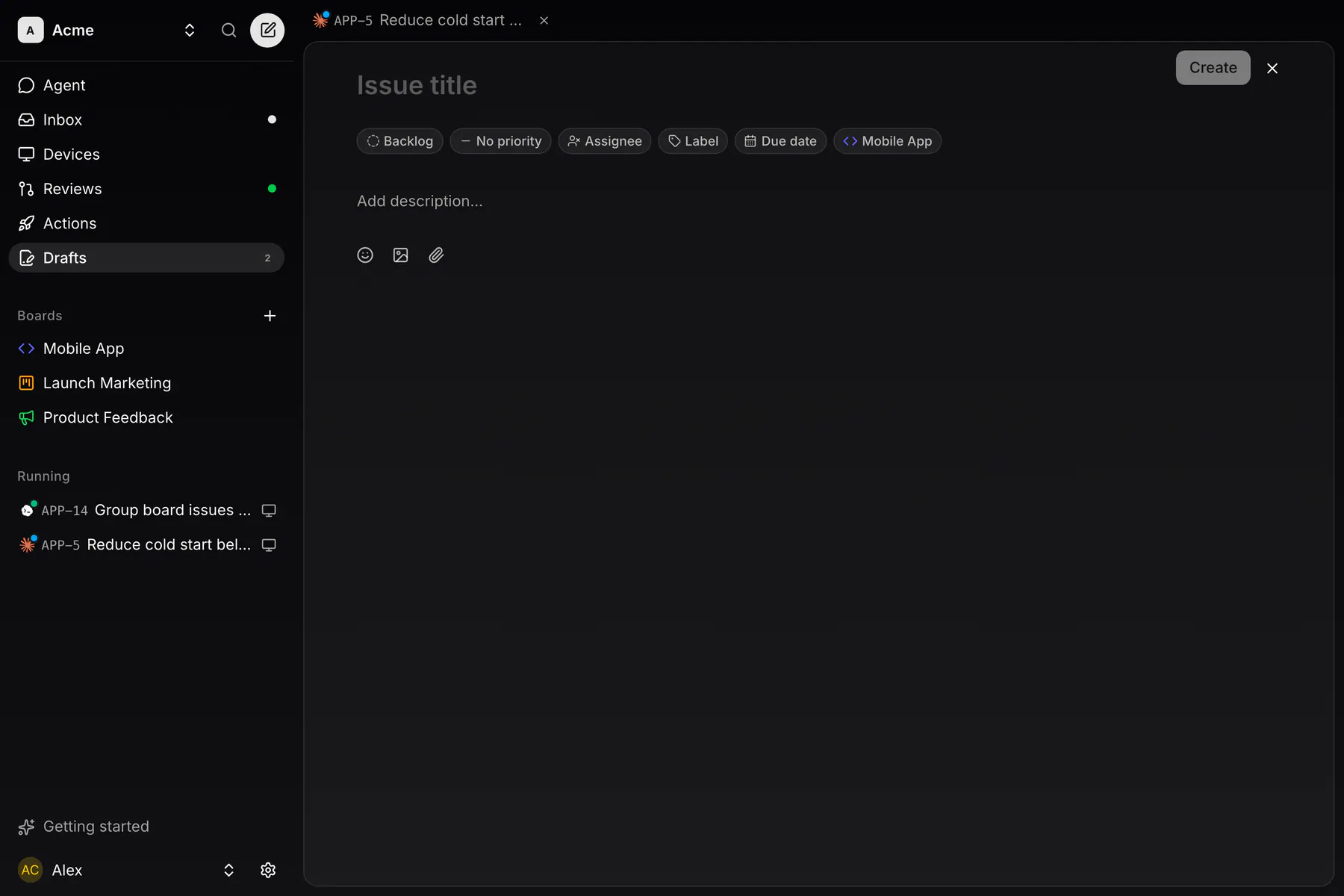Add a new board with plus icon

(270, 316)
